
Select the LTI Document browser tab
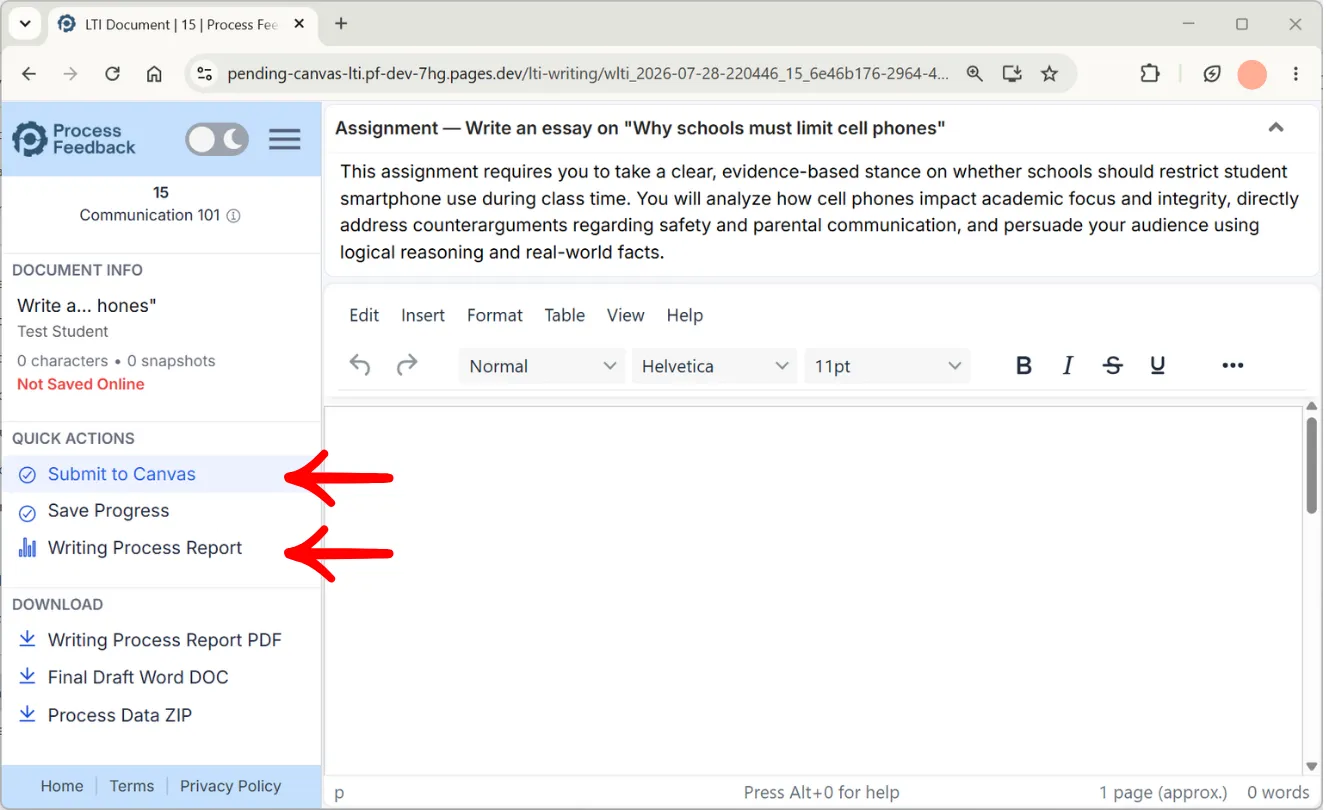(182, 24)
